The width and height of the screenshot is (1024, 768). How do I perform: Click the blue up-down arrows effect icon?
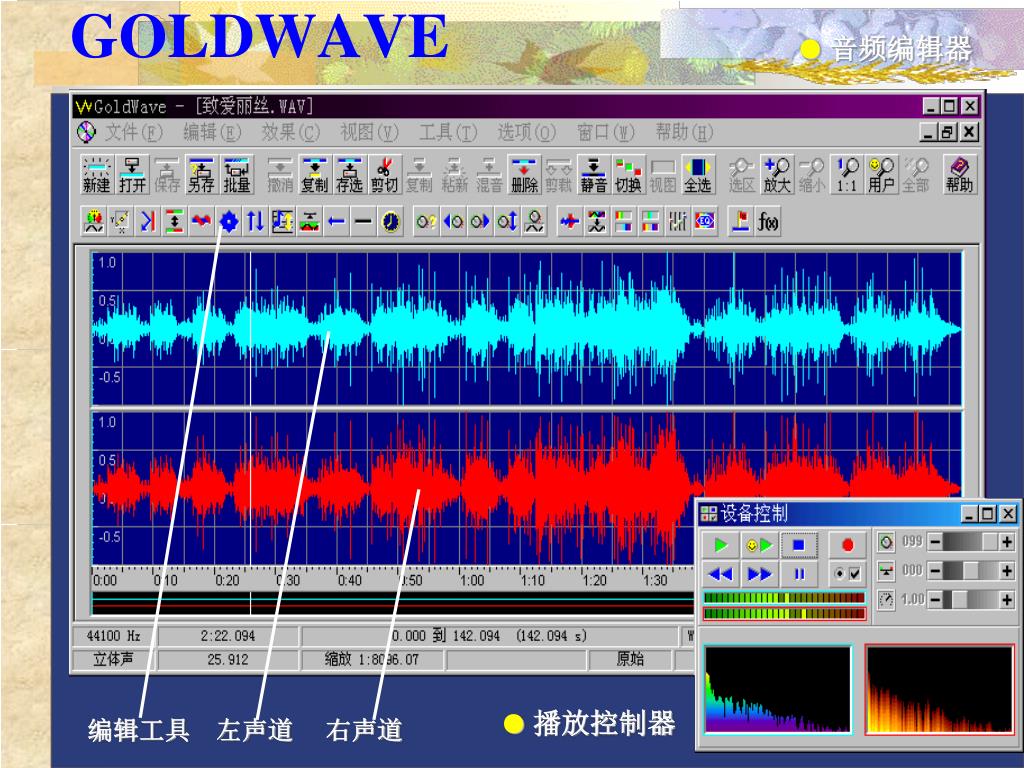(x=255, y=221)
